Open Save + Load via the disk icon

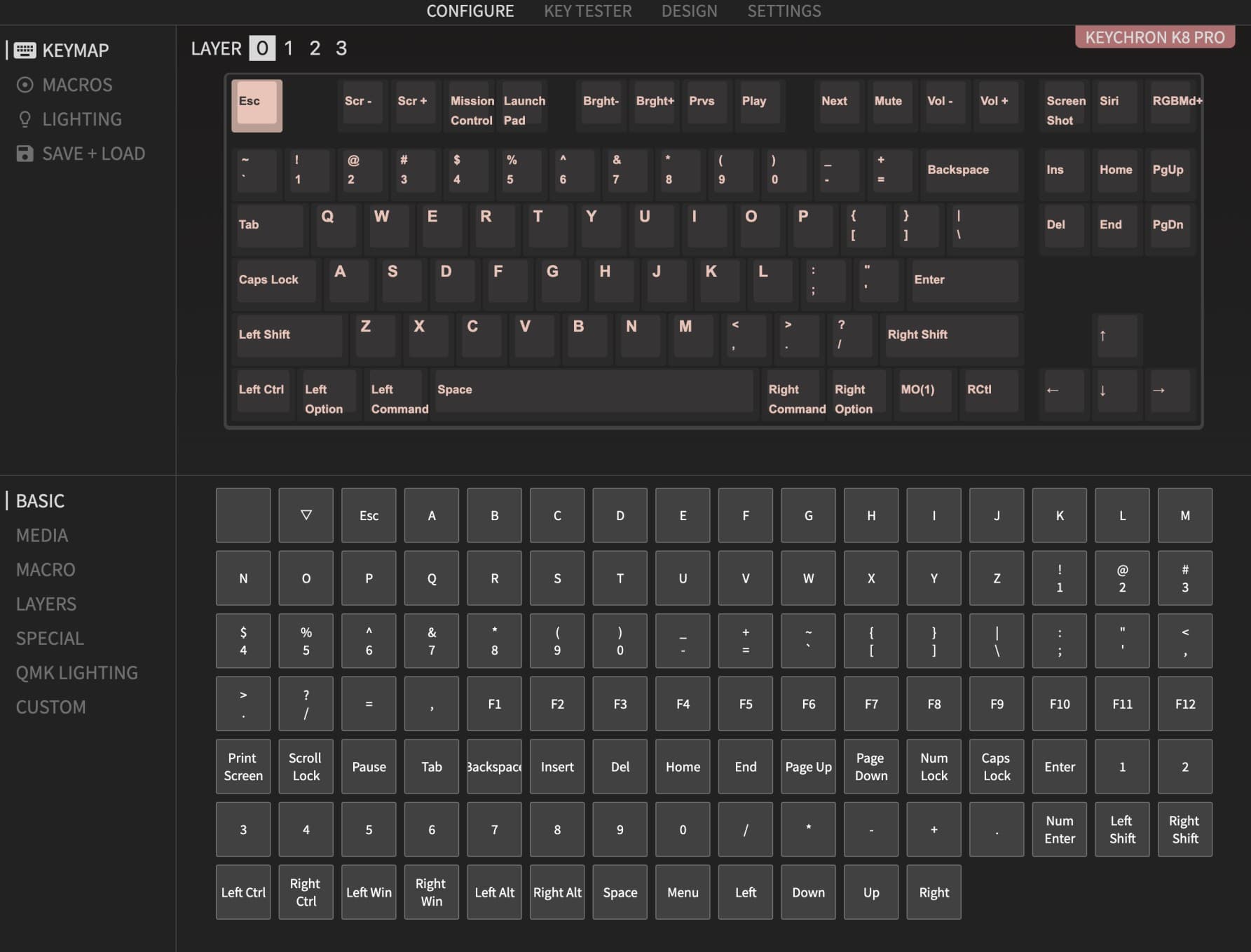26,154
